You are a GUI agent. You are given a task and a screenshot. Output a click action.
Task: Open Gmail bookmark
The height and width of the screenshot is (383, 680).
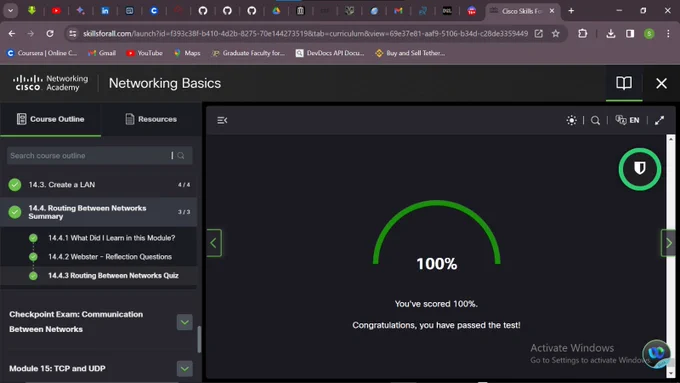click(x=101, y=53)
